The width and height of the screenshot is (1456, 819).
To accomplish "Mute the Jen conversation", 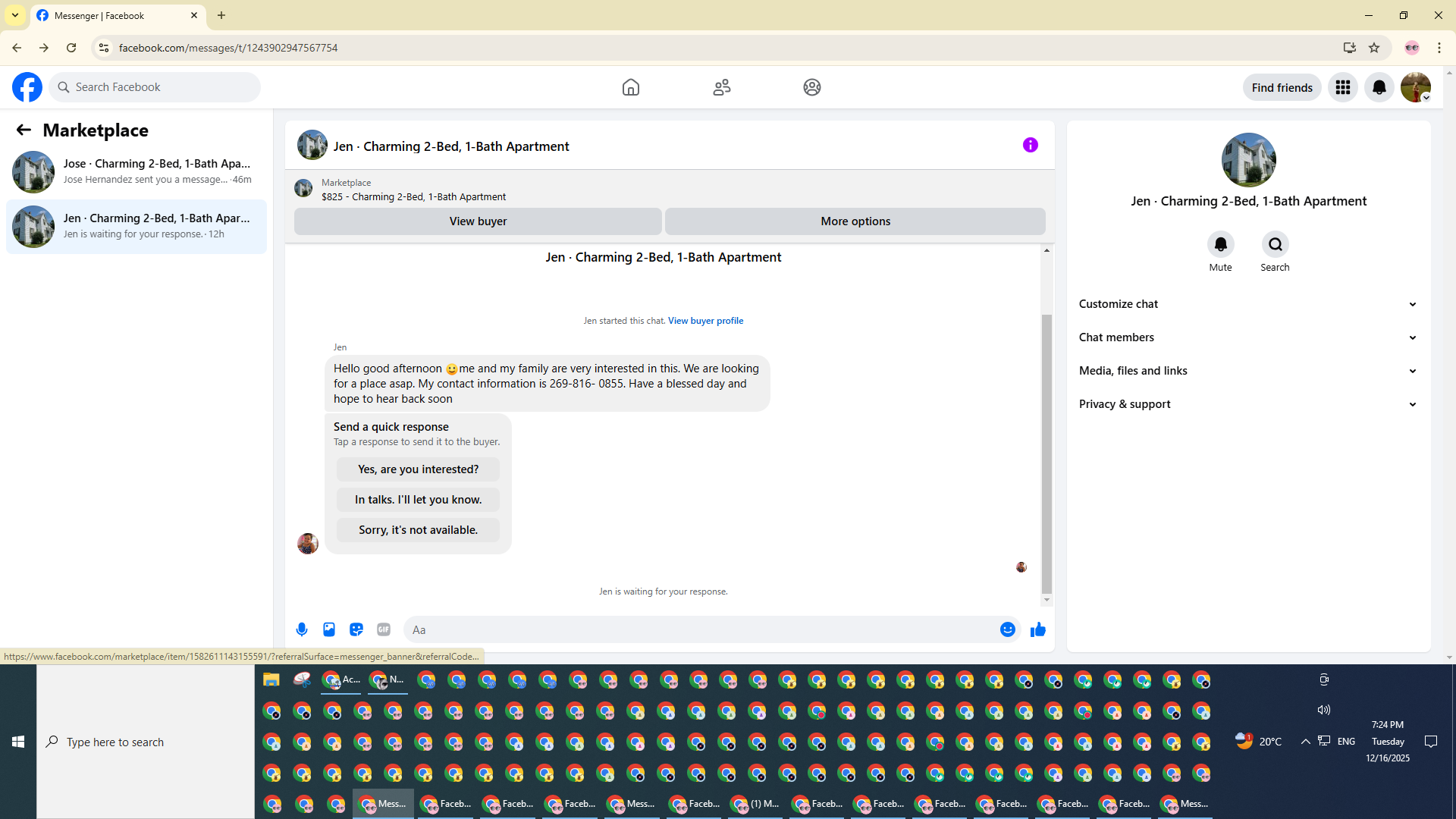I will [1220, 244].
